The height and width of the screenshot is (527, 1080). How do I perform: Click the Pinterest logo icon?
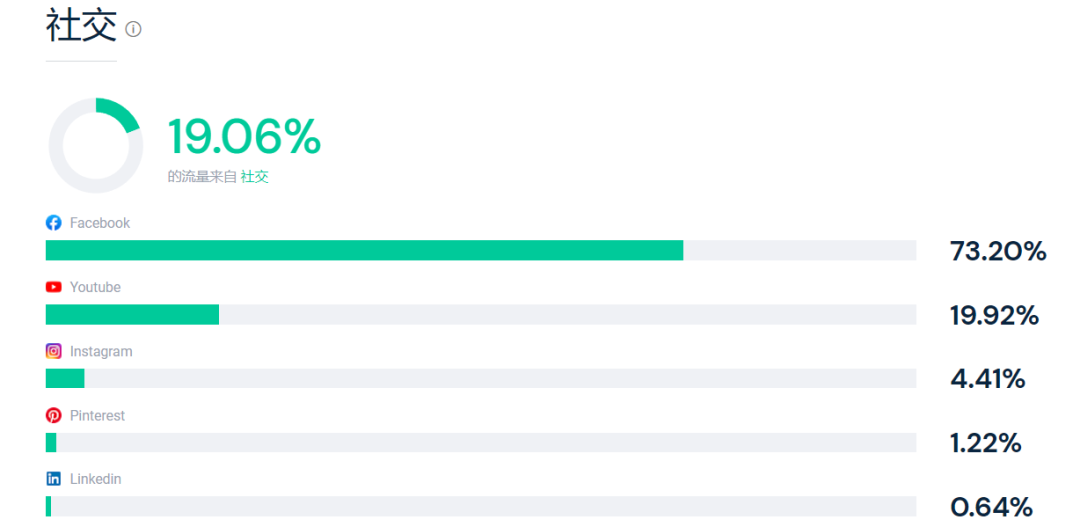(54, 415)
